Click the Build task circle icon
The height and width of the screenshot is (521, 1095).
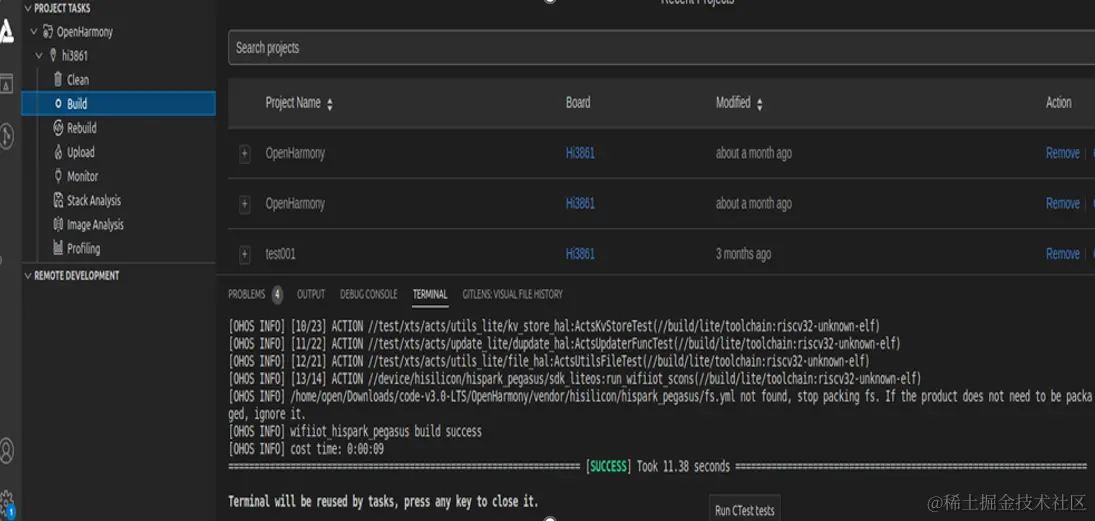[59, 104]
